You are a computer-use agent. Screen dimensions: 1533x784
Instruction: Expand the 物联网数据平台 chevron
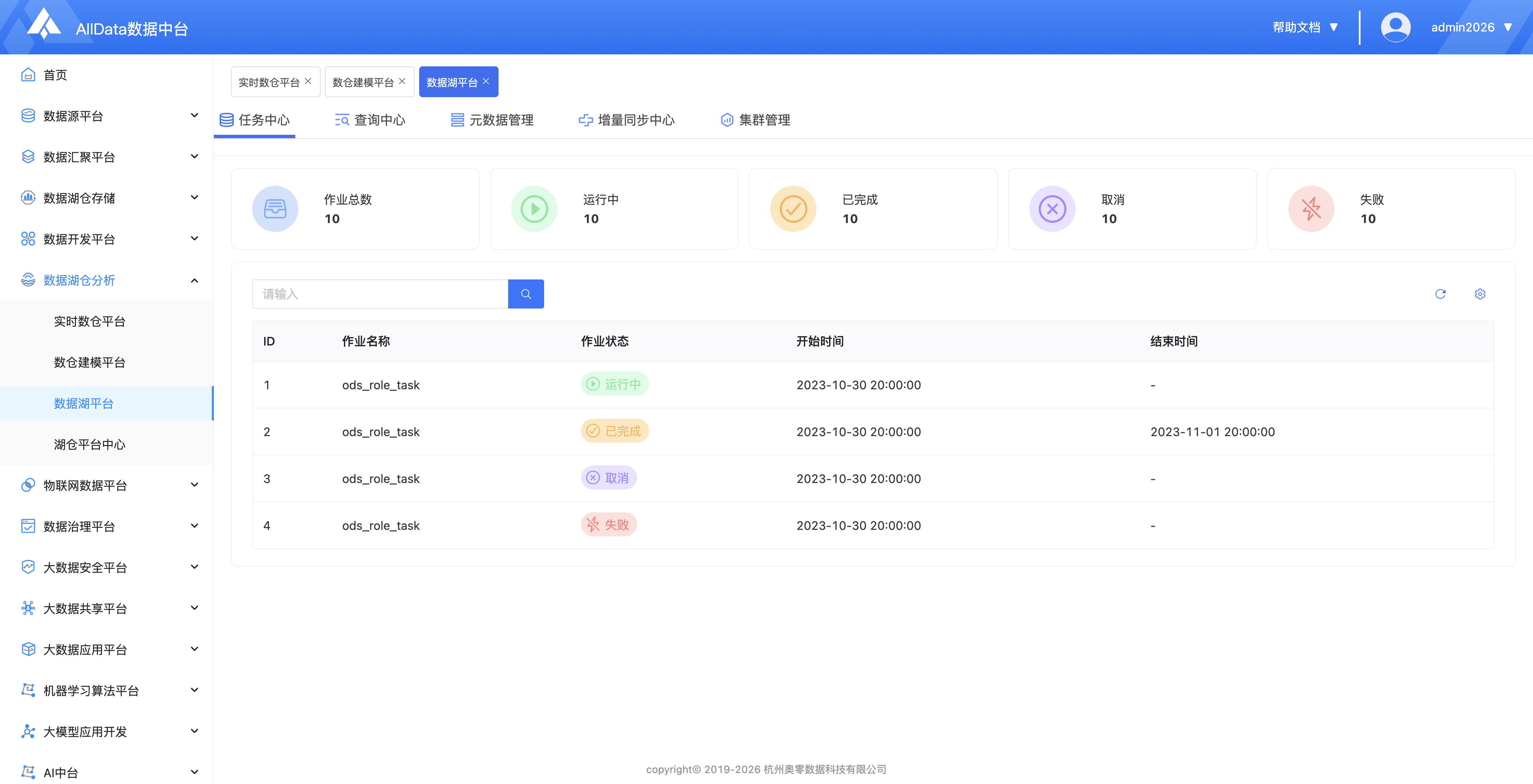(x=194, y=485)
